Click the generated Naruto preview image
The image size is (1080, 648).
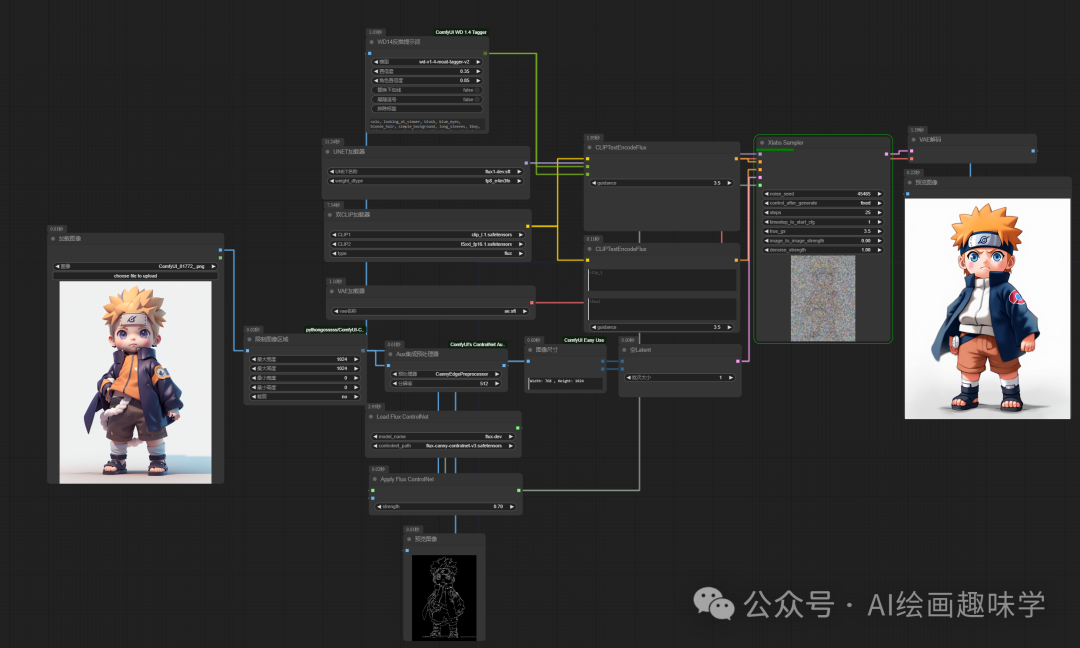(987, 309)
